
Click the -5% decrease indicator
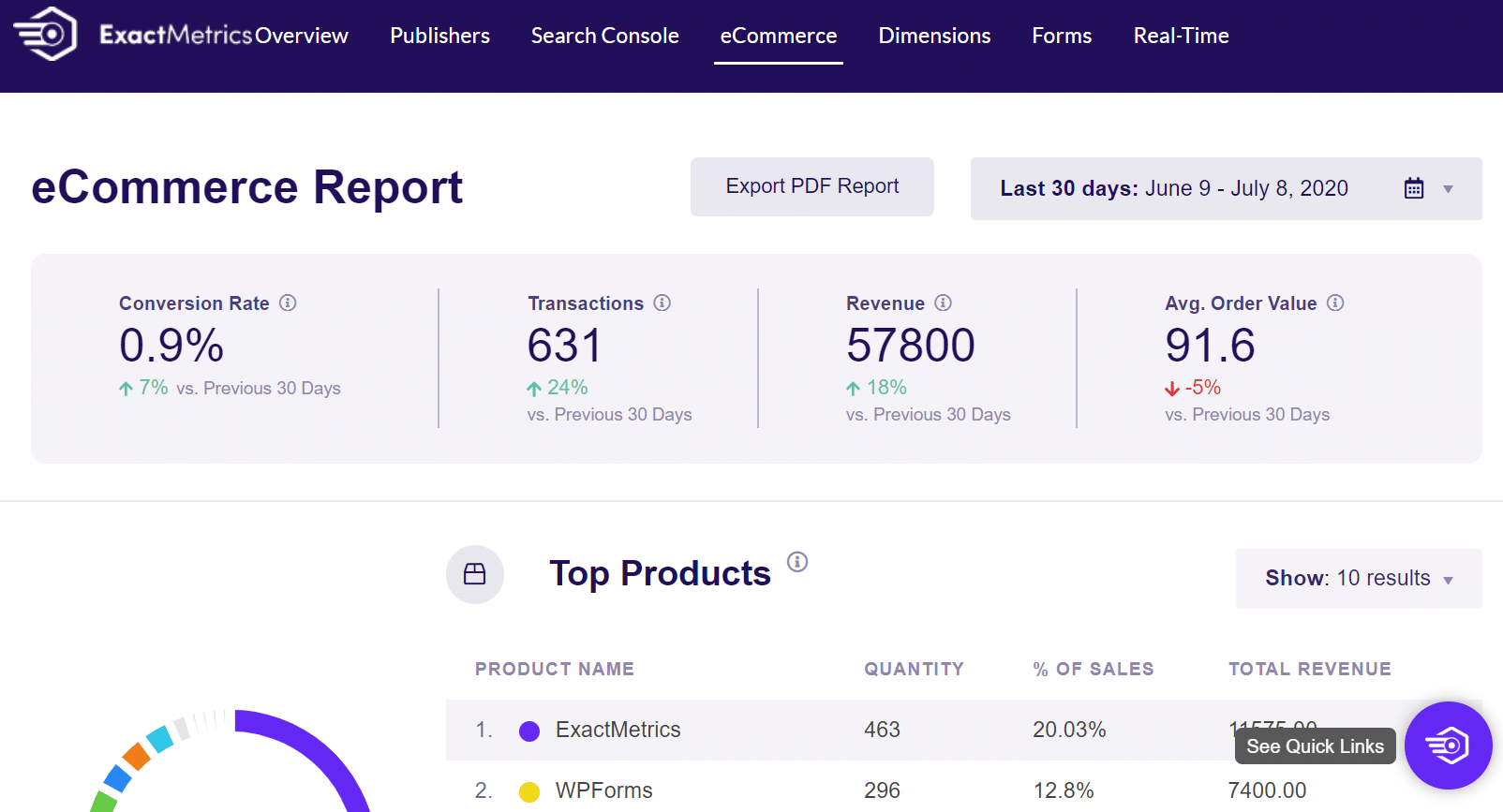pyautogui.click(x=1193, y=388)
